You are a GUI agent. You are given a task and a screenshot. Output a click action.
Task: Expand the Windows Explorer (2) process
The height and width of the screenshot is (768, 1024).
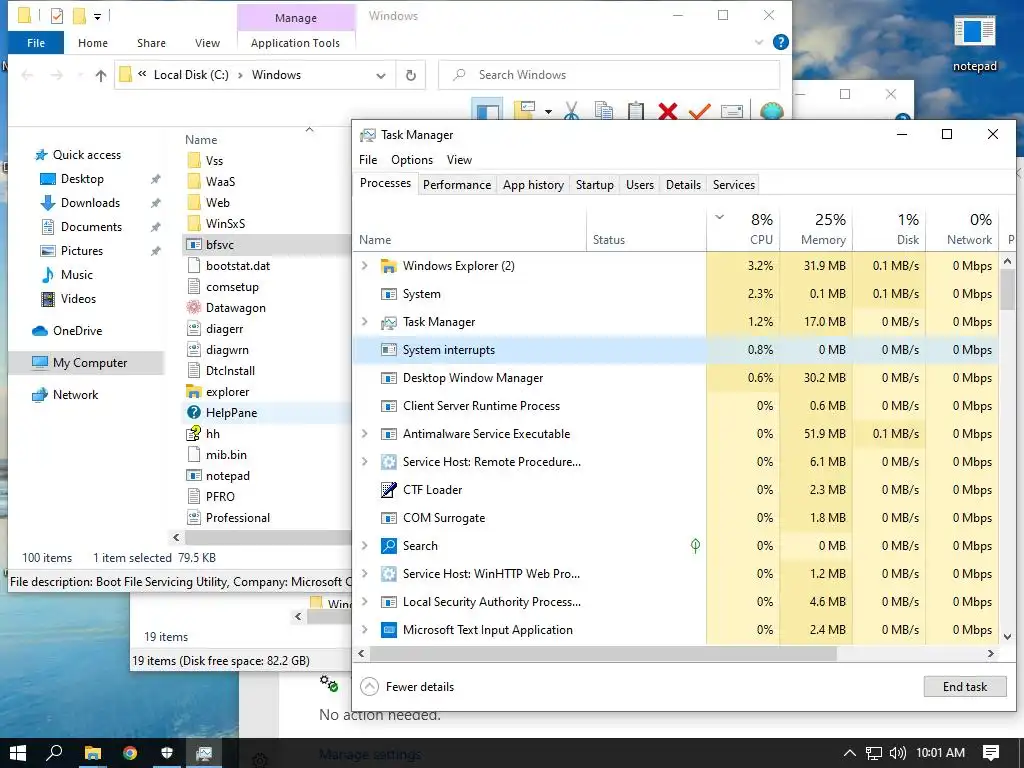pos(365,266)
